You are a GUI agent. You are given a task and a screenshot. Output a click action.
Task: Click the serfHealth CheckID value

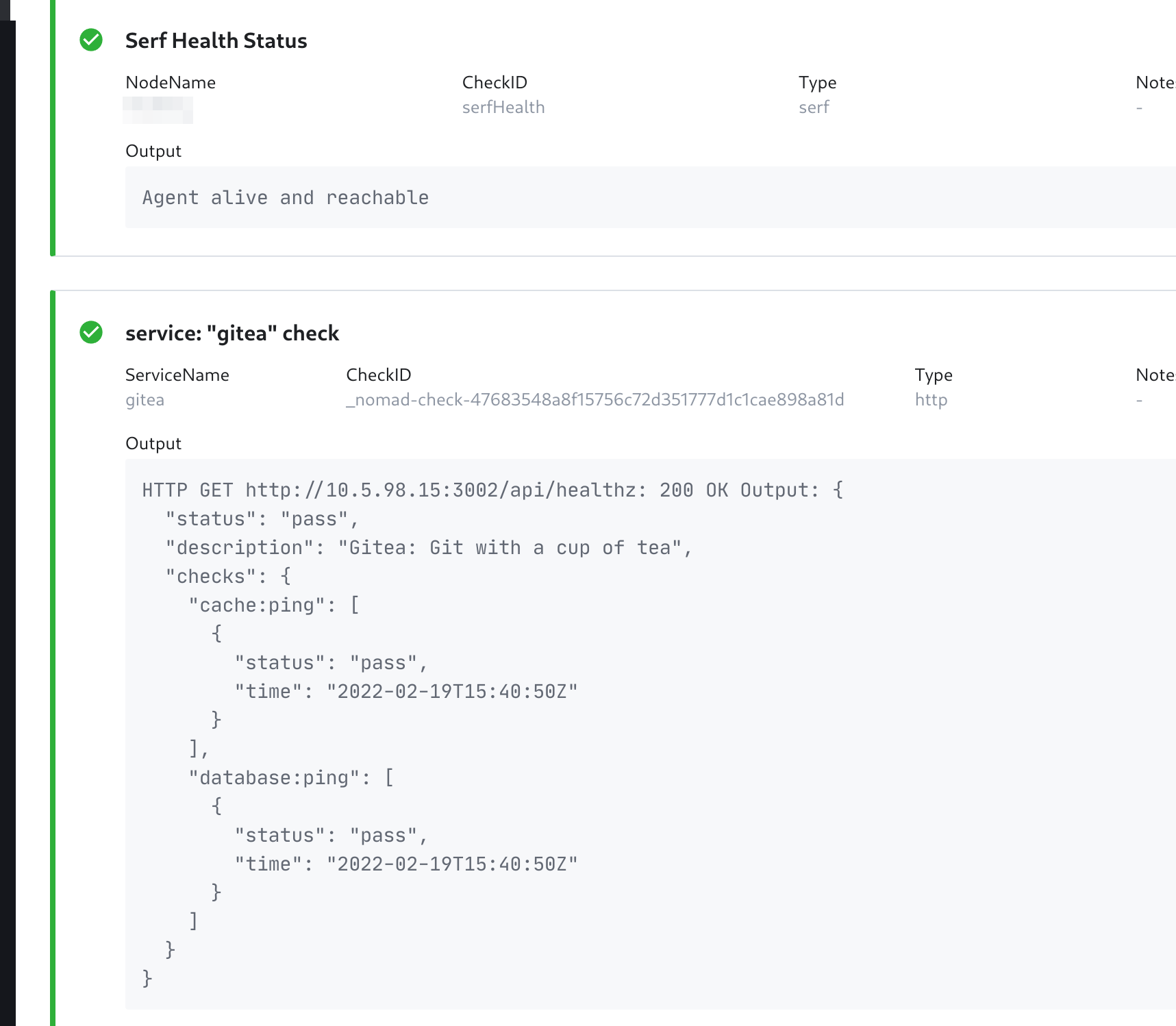tap(503, 108)
